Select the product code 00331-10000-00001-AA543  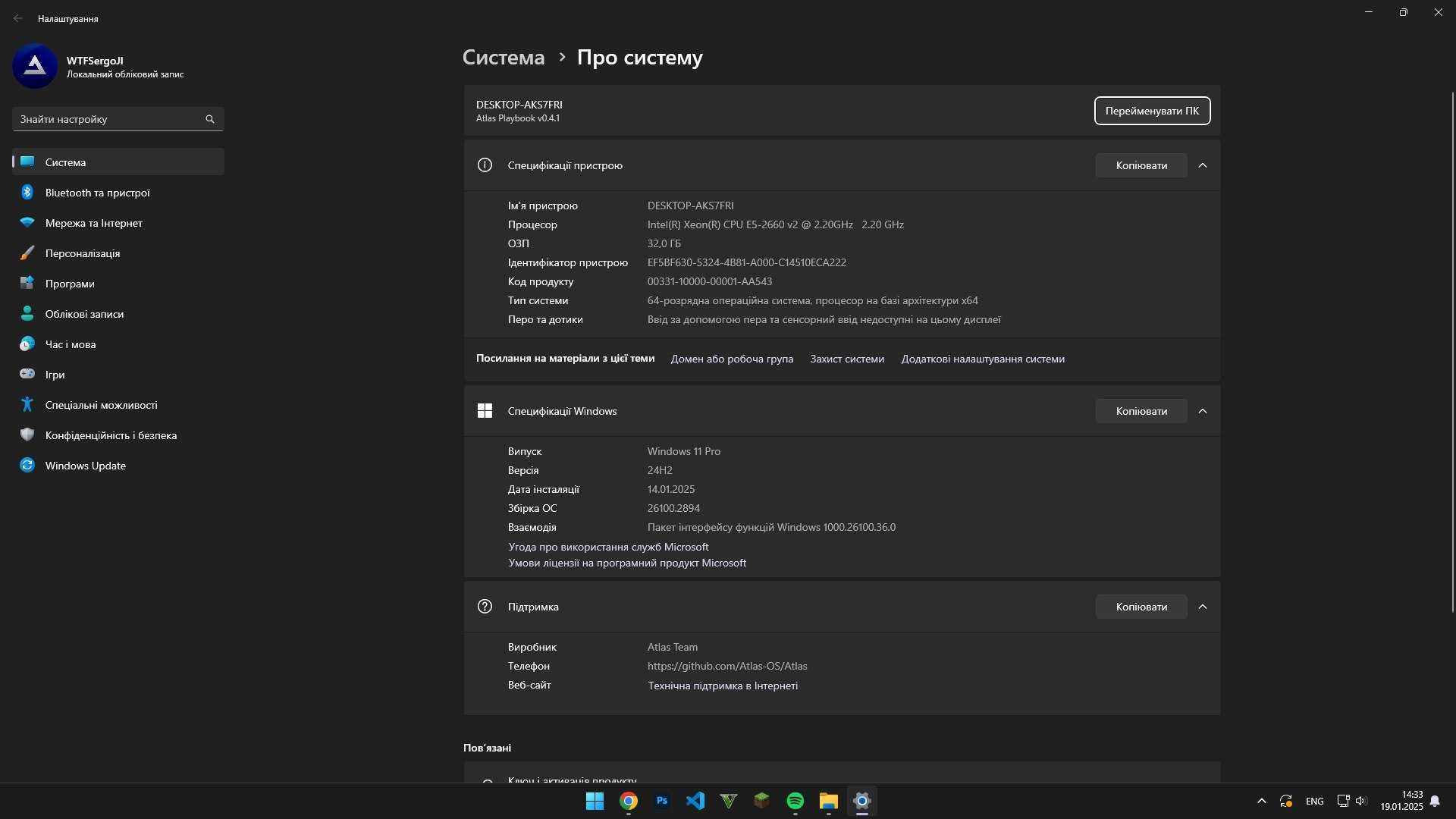pos(710,281)
